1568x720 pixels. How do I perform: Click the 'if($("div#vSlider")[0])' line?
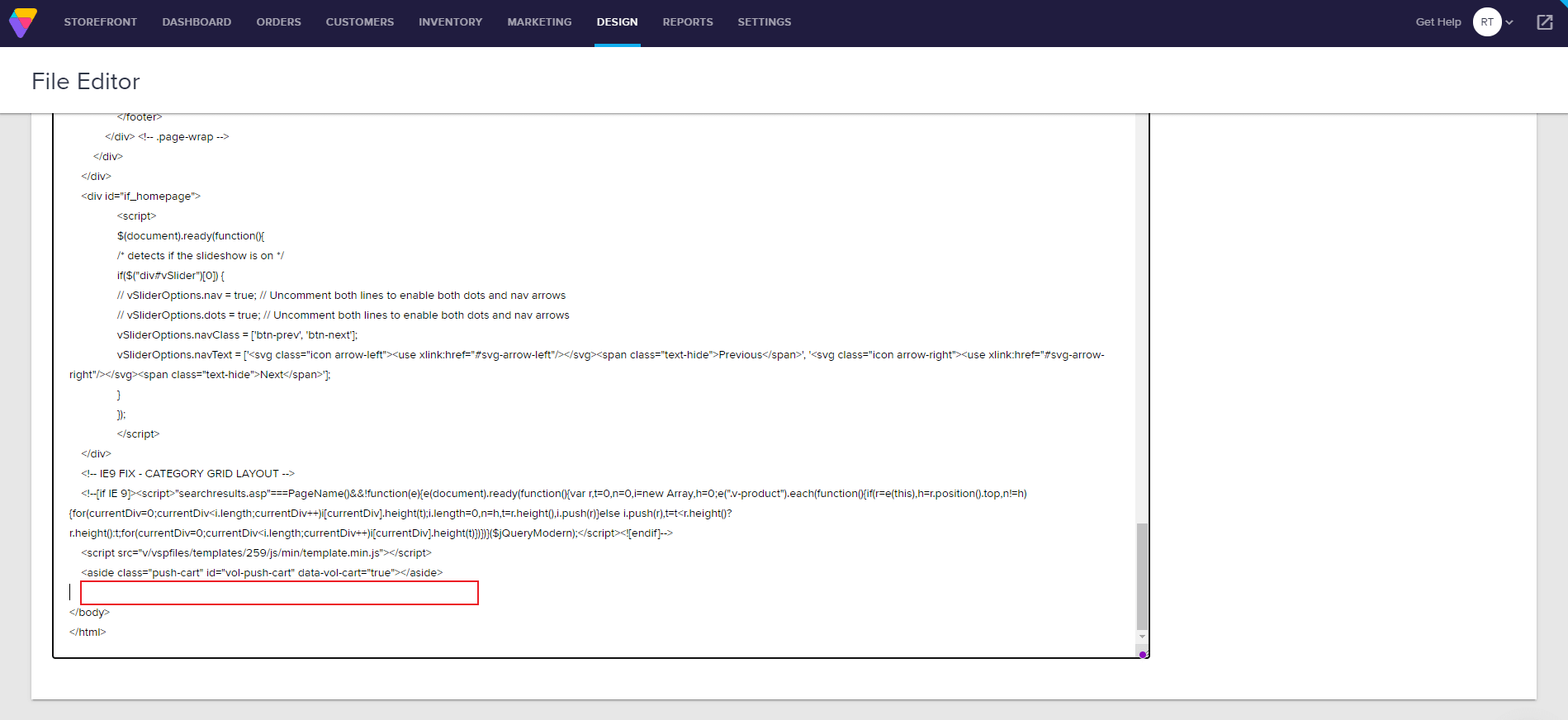click(171, 276)
